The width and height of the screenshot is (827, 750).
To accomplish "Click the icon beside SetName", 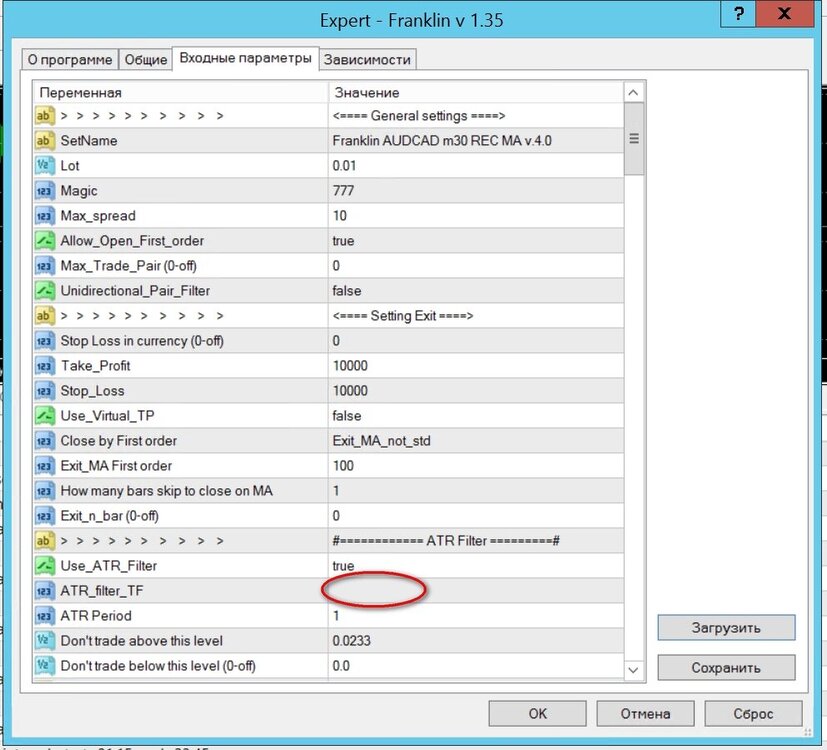I will 44,141.
